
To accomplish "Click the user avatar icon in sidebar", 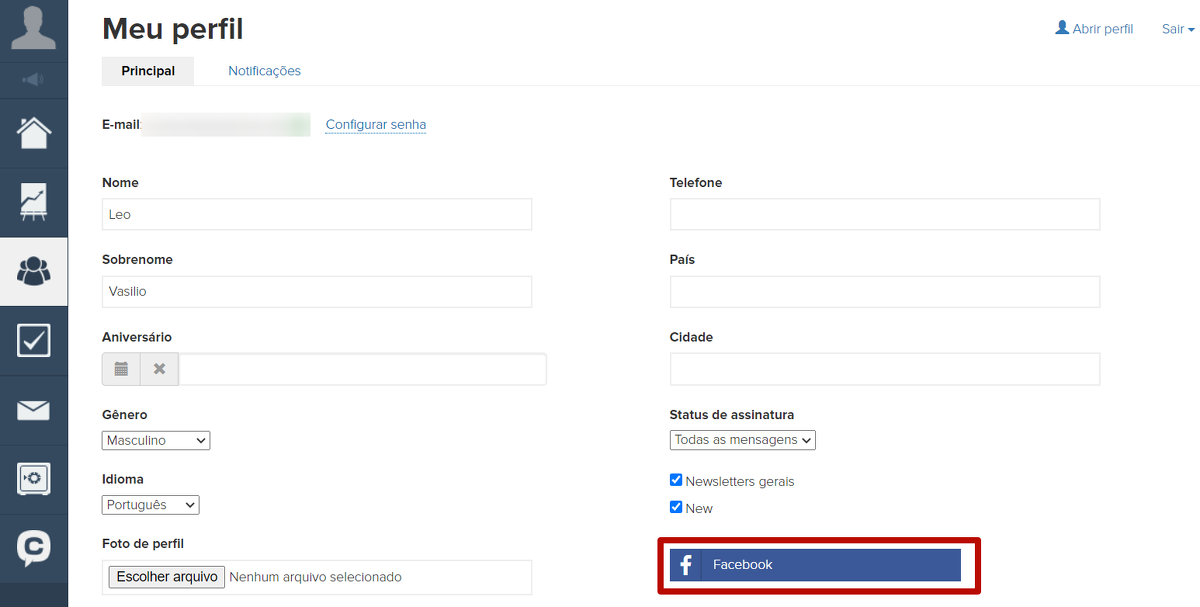I will click(33, 28).
